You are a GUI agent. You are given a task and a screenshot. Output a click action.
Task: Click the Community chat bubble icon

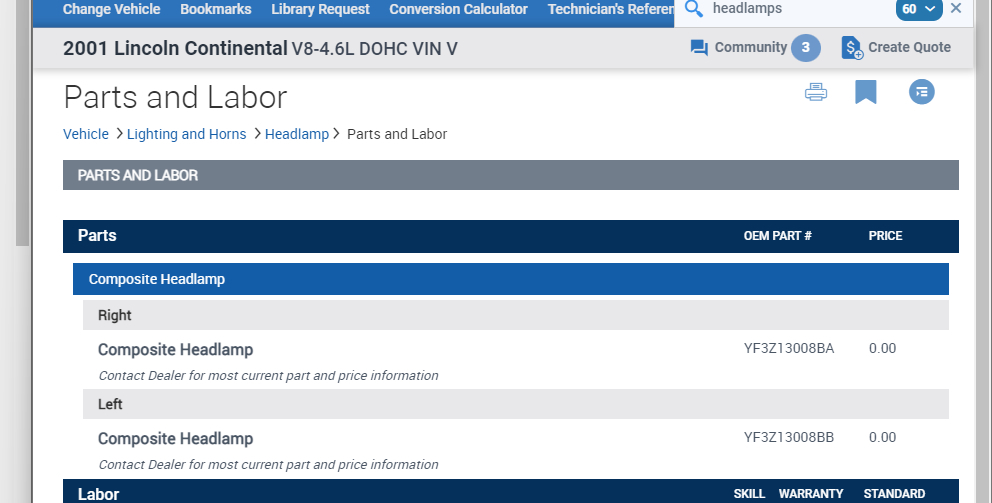pos(700,48)
